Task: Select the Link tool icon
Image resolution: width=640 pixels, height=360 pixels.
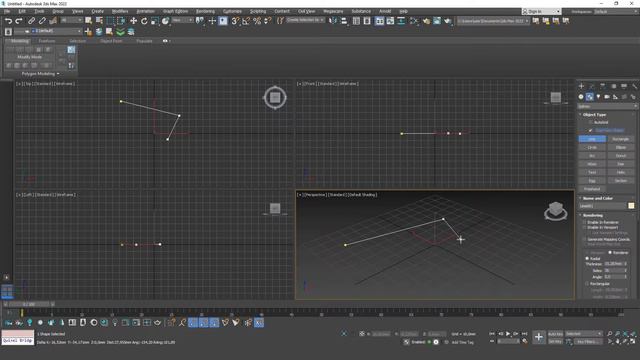Action: [x=31, y=21]
